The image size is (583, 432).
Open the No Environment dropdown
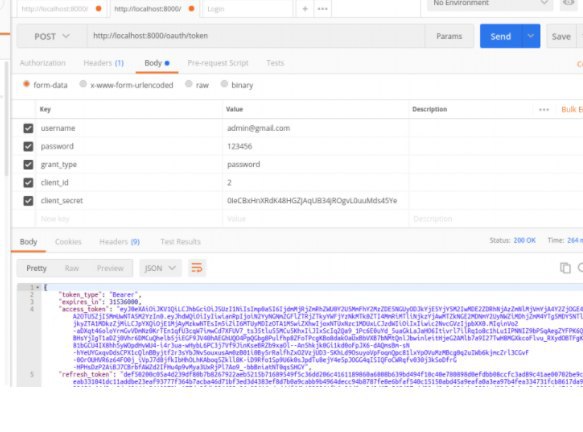pyautogui.click(x=490, y=3)
